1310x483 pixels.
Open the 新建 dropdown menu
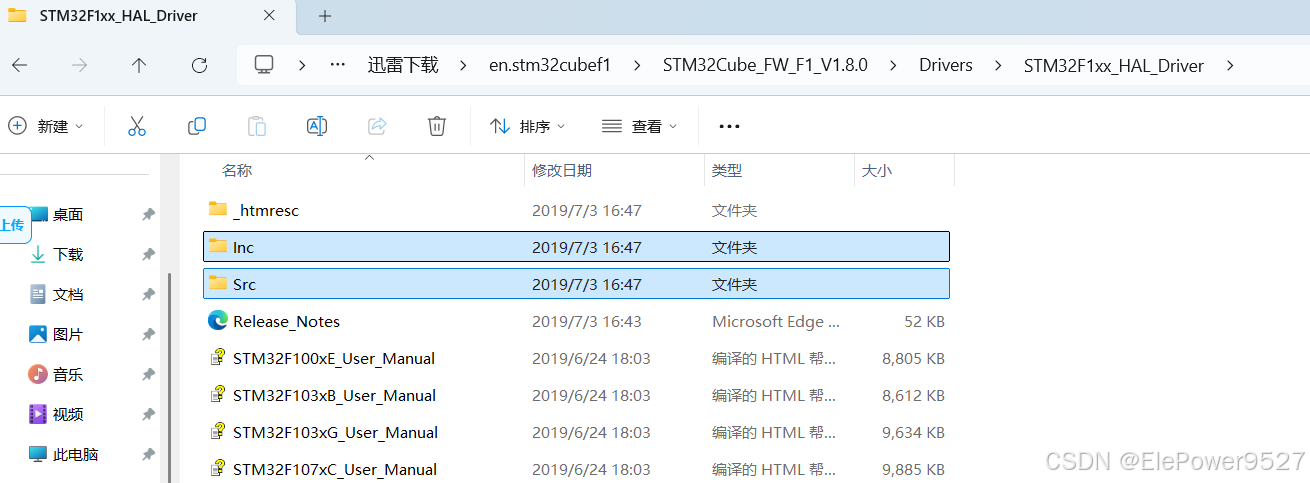tap(46, 126)
